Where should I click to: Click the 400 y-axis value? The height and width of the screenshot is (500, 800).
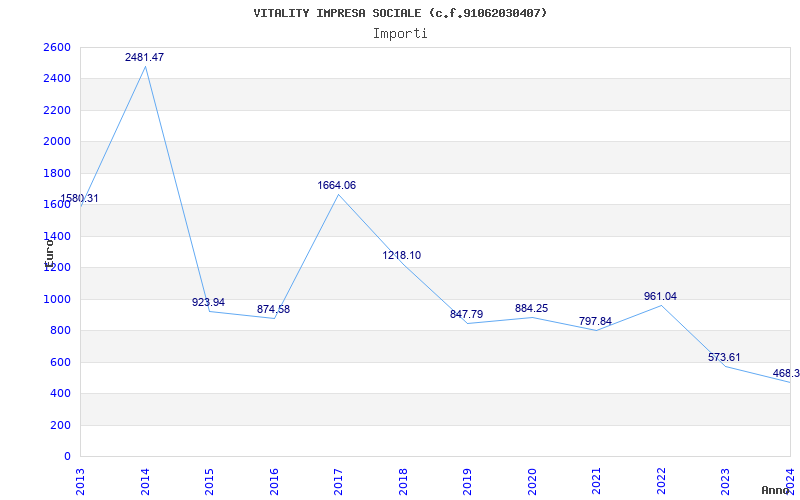click(x=61, y=393)
